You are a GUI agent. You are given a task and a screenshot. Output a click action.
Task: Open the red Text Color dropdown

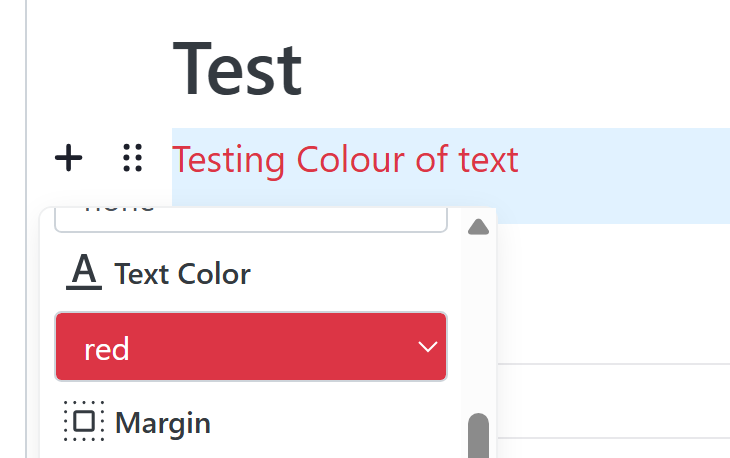tap(250, 347)
